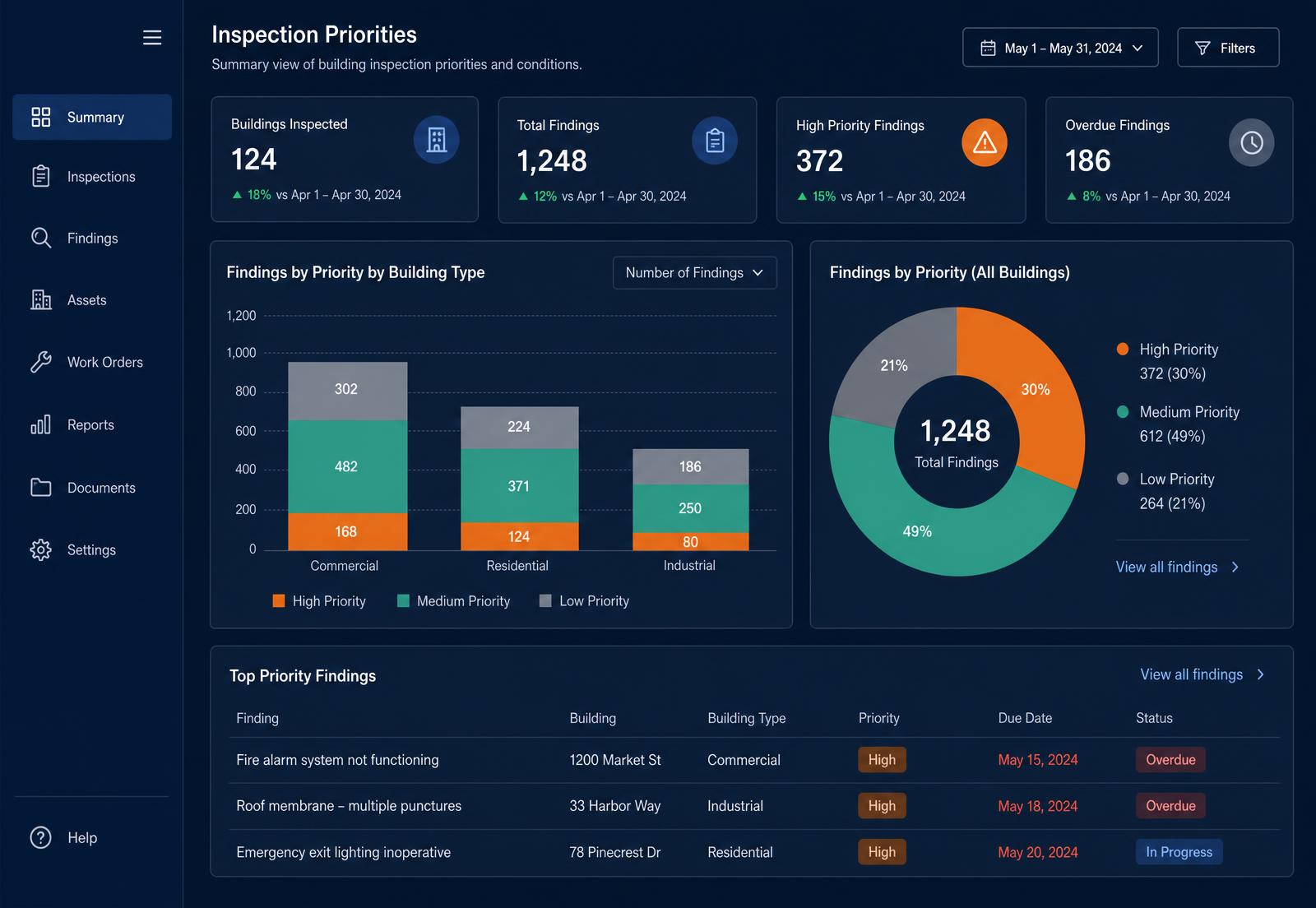
Task: Click the High priority badge in Emergency exit row
Action: pos(882,852)
